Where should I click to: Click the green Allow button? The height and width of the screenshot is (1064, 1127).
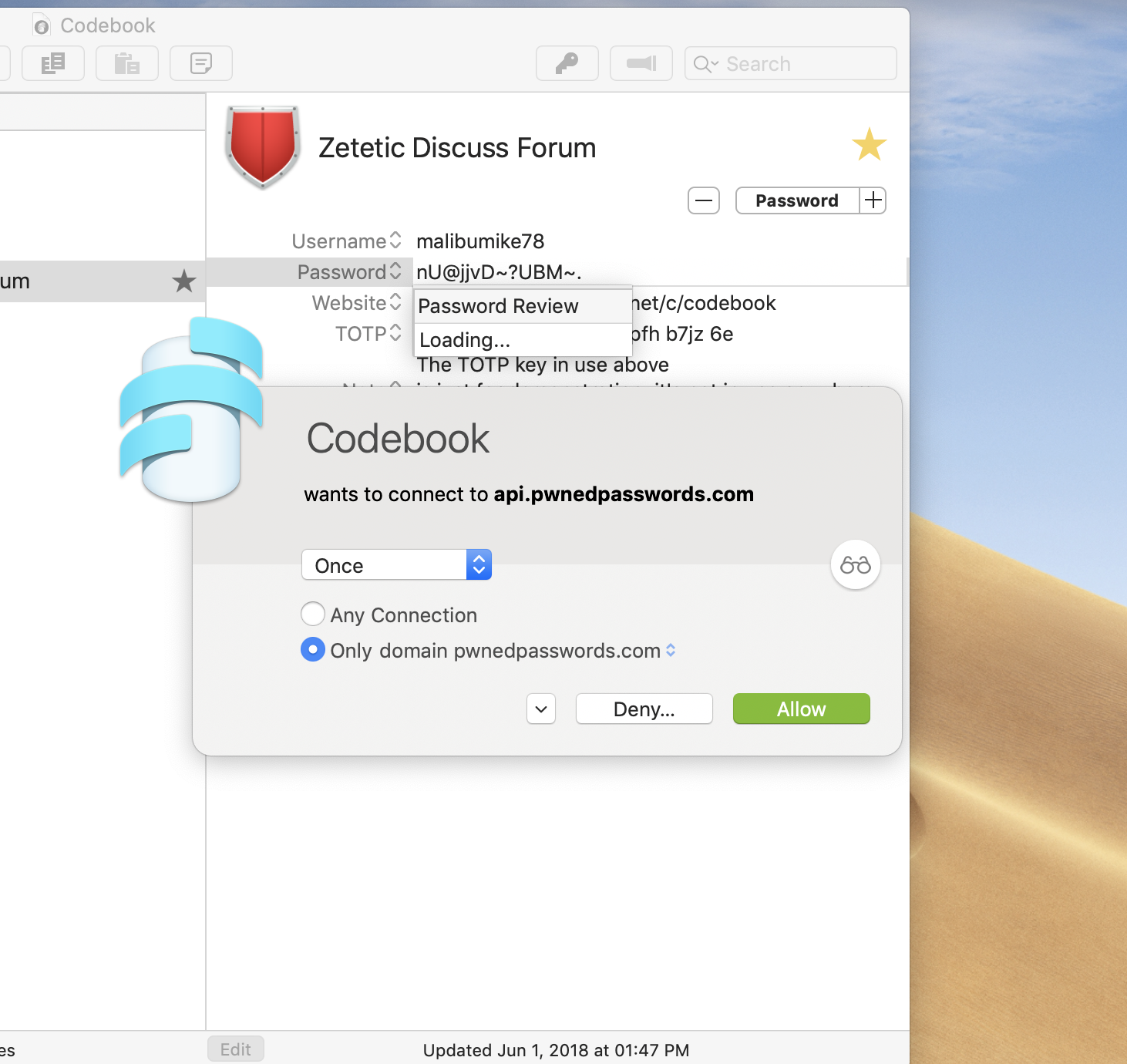click(802, 709)
